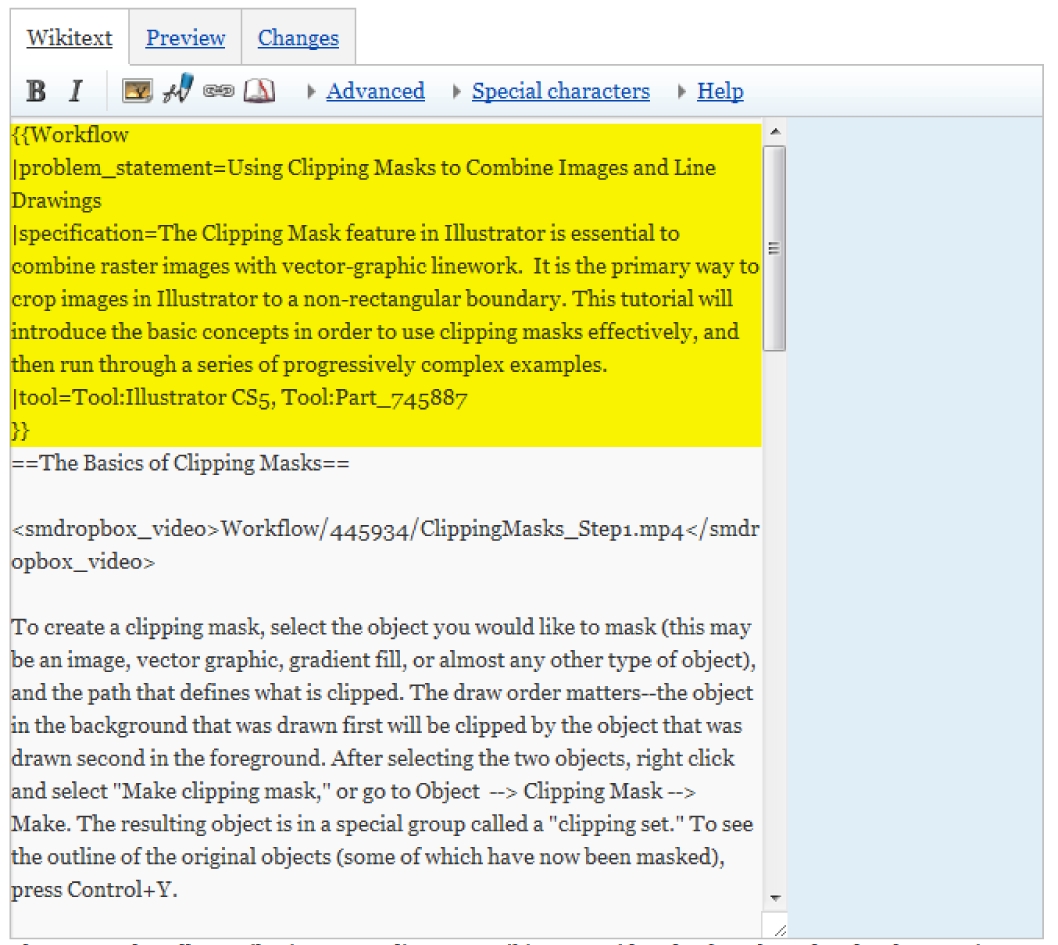Screen dimensions: 1058x945
Task: Click the textarea scrollbar thumb
Action: point(774,248)
